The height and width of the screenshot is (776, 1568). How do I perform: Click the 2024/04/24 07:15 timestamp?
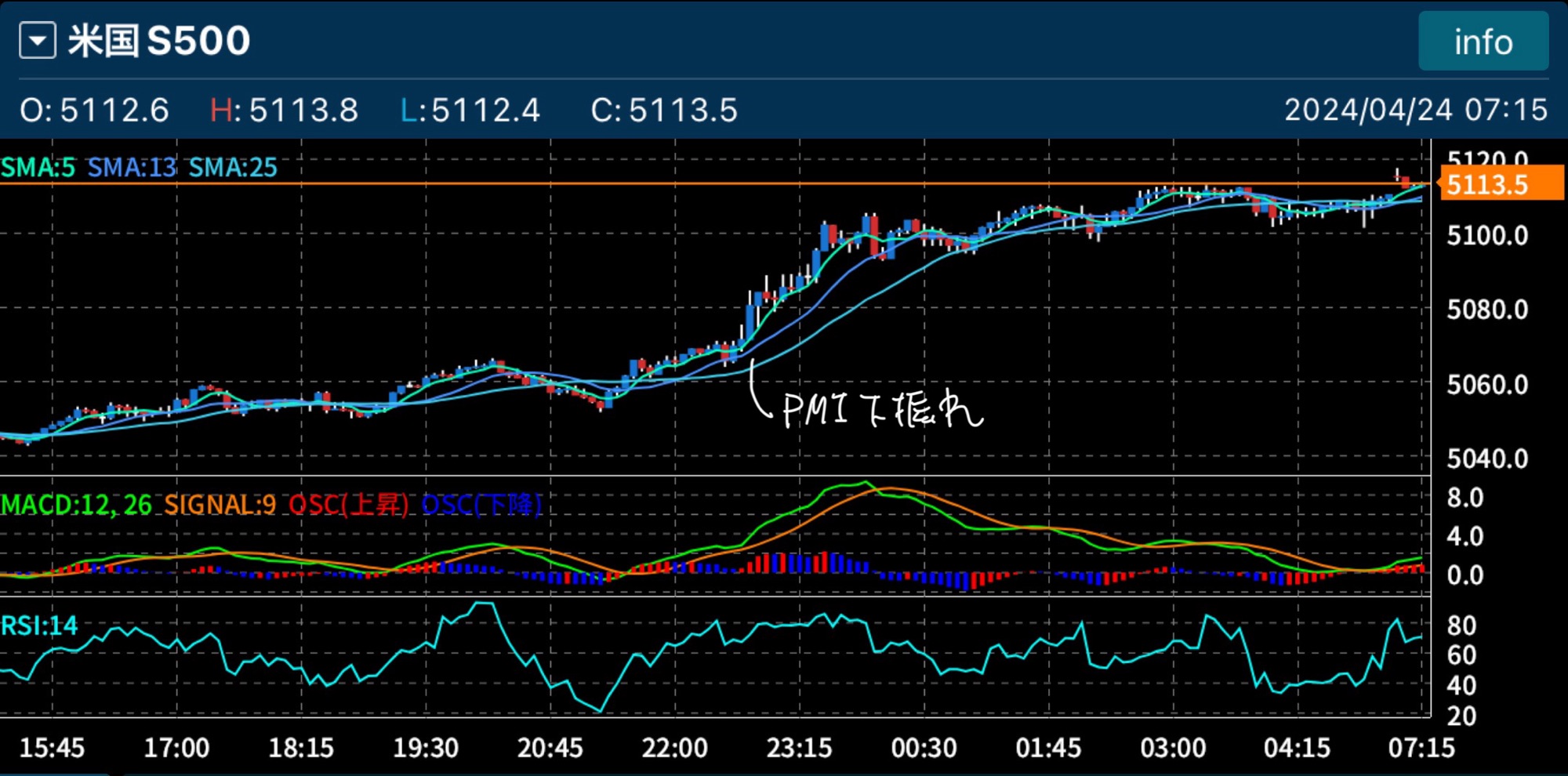[1415, 110]
